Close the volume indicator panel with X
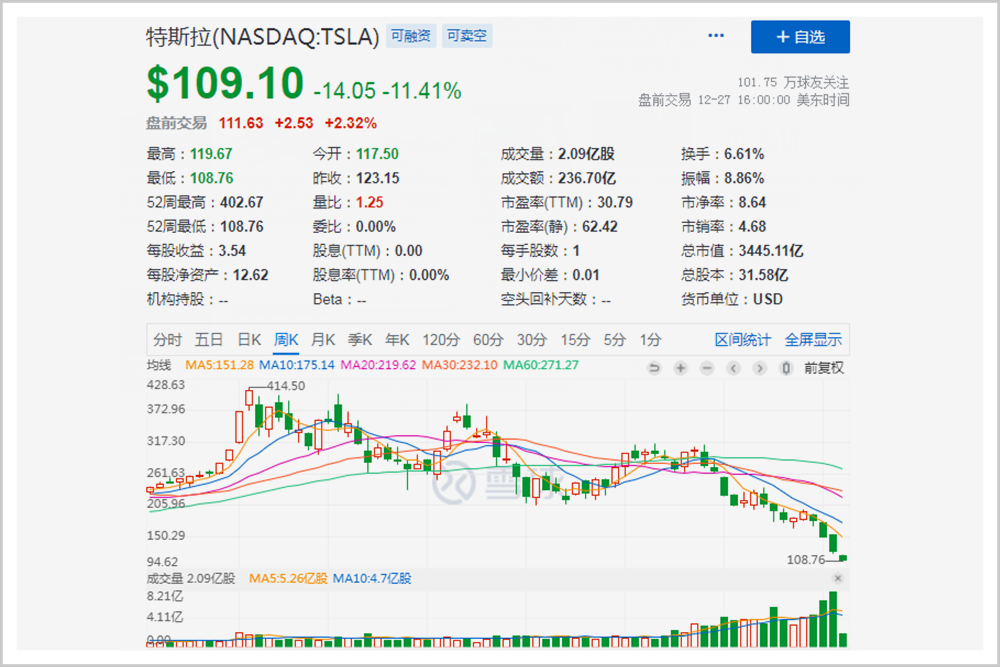The width and height of the screenshot is (1000, 667). [838, 578]
